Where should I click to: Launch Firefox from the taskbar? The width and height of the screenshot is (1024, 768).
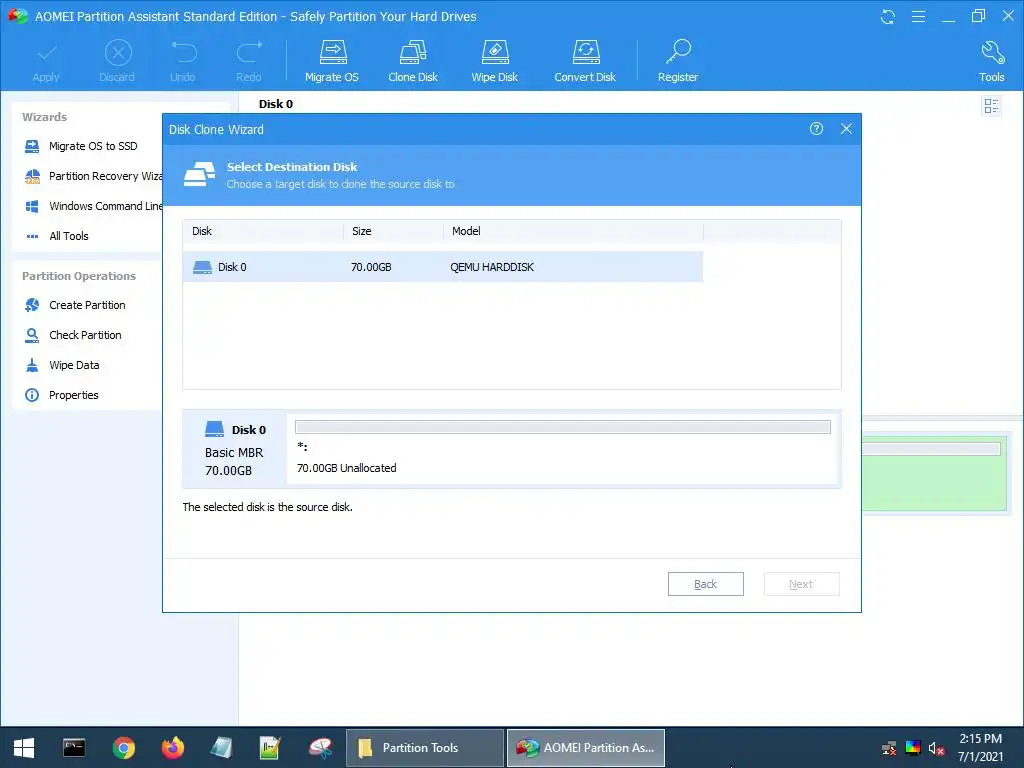[x=172, y=748]
